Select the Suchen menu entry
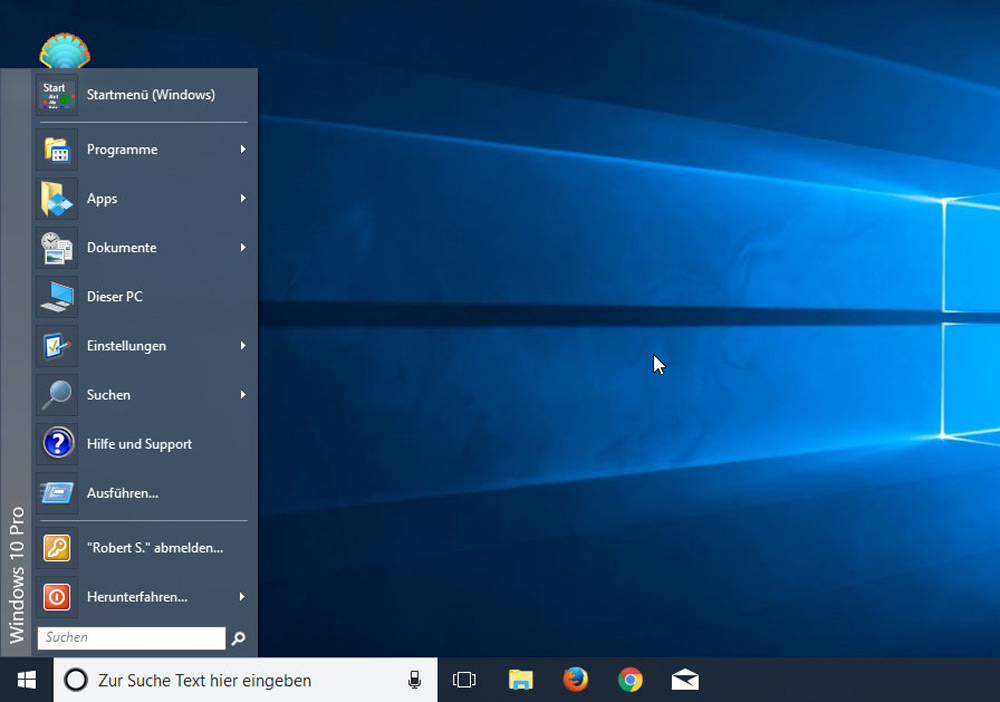This screenshot has width=1000, height=702. [109, 395]
